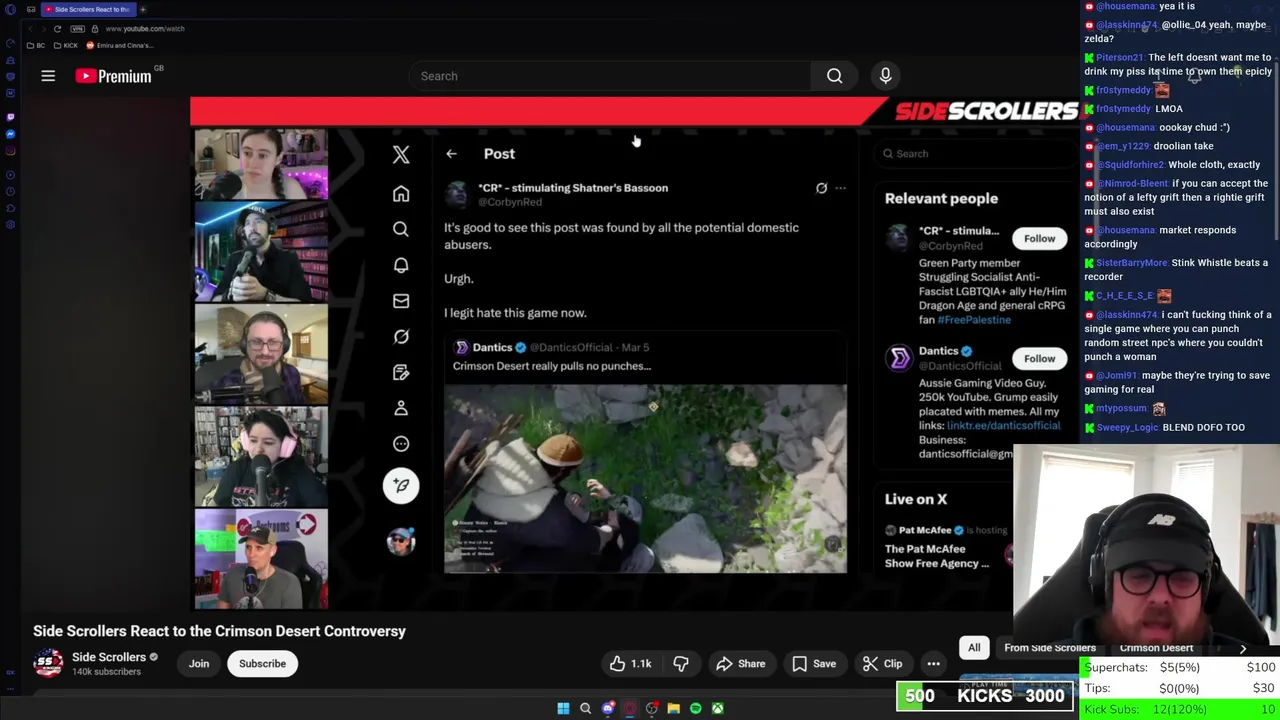The image size is (1280, 720).
Task: Open the X Grok icon
Action: coord(401,337)
